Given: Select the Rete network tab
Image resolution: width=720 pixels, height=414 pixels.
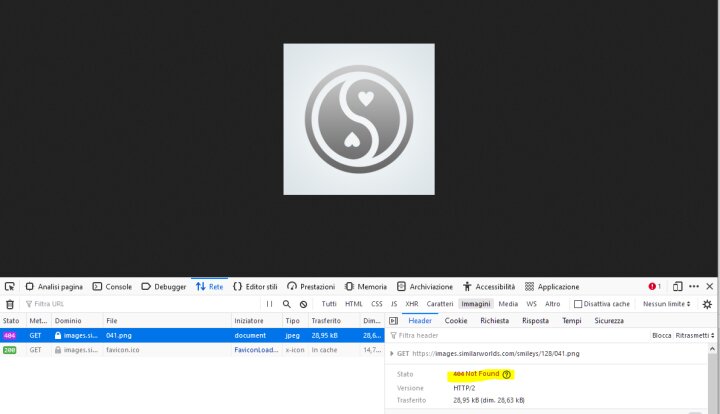Looking at the screenshot, I should [209, 286].
